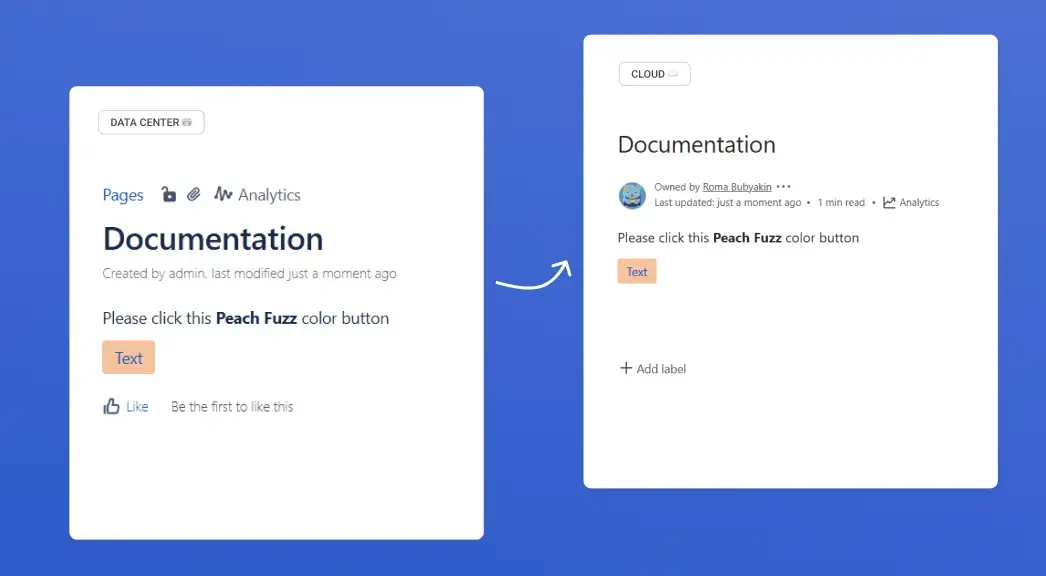The height and width of the screenshot is (576, 1046).
Task: Open Analytics in the Cloud card
Action: [911, 202]
